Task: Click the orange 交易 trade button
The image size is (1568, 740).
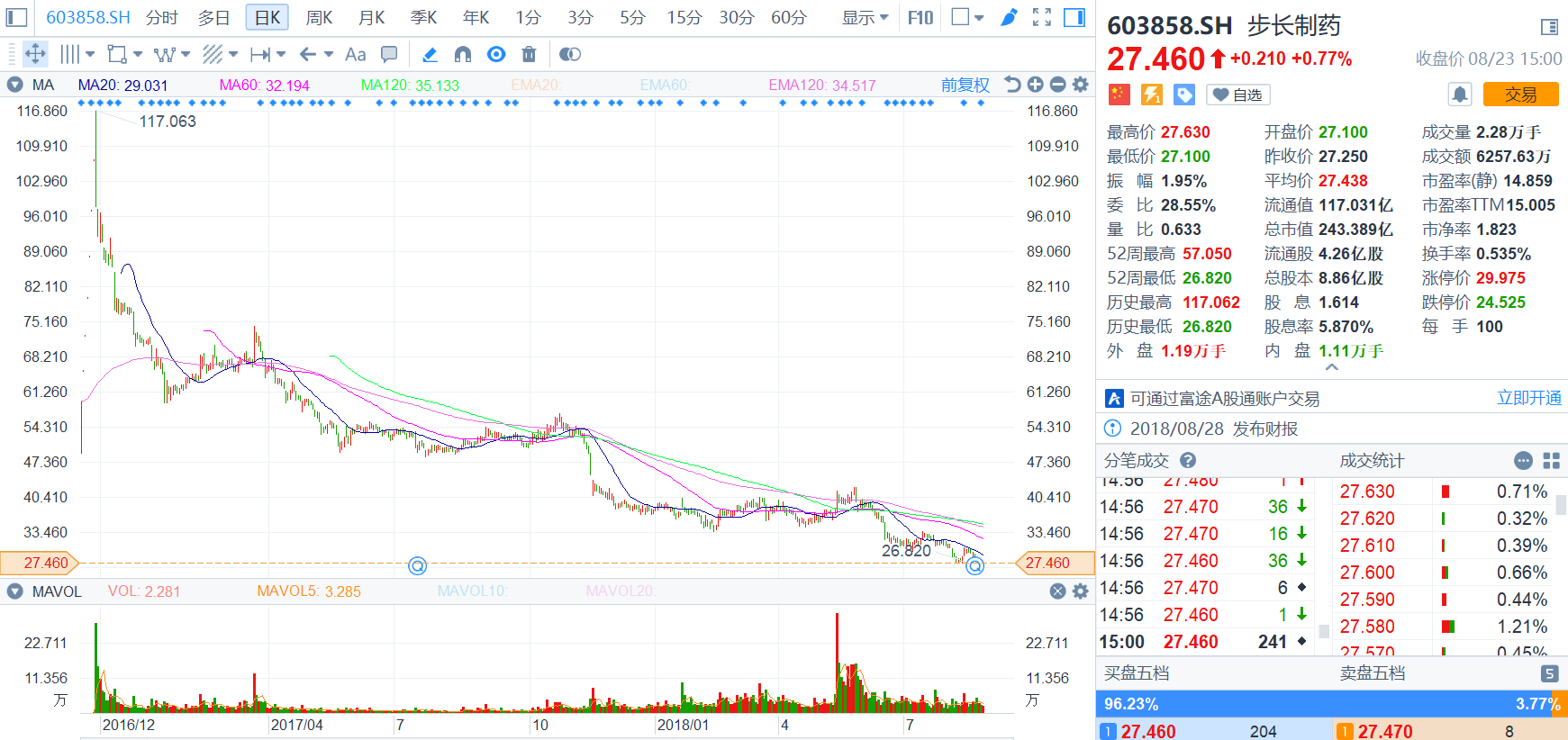Action: tap(1520, 95)
